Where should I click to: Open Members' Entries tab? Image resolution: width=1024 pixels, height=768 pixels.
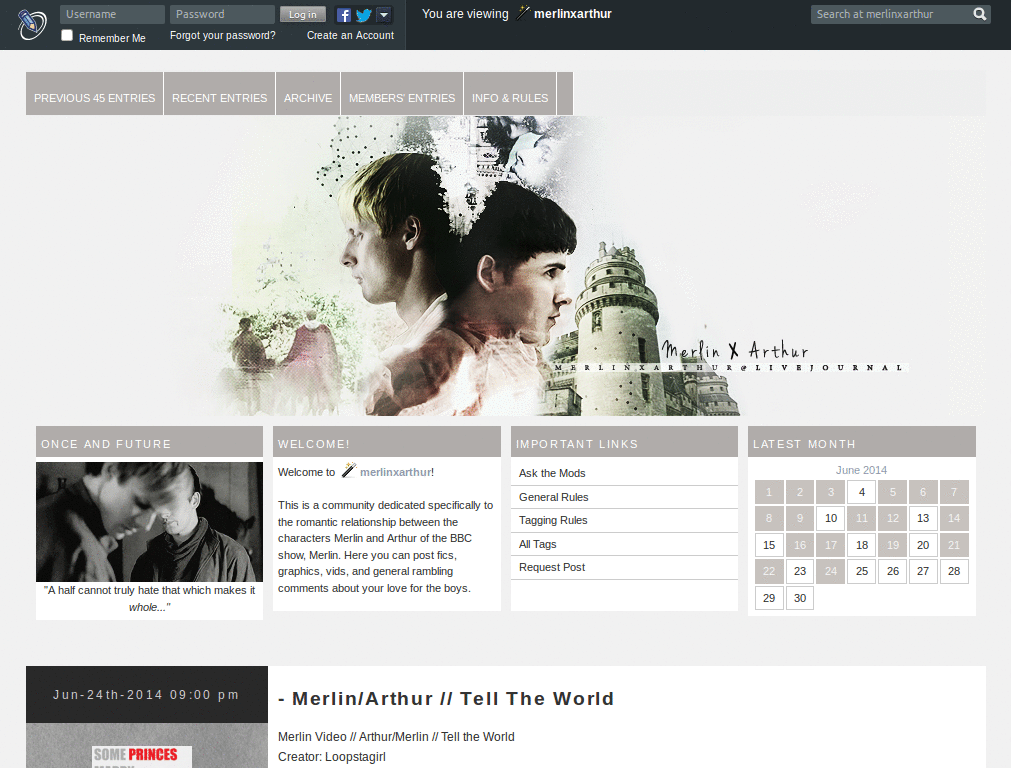[402, 94]
